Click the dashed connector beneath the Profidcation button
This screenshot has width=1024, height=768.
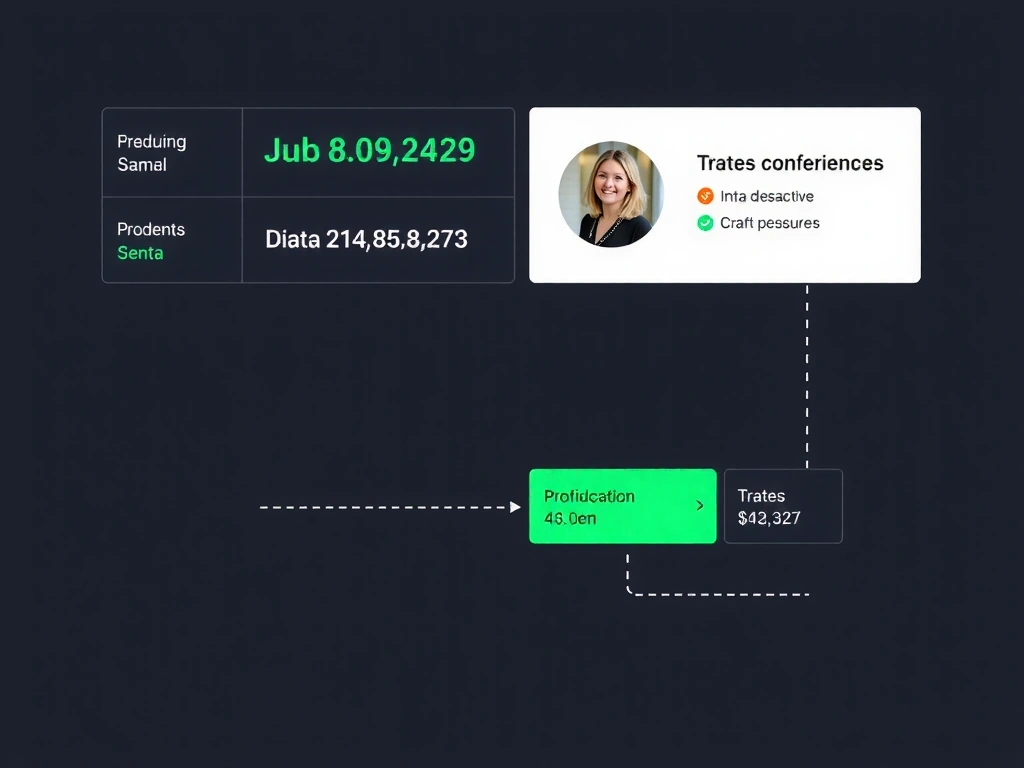tap(700, 594)
